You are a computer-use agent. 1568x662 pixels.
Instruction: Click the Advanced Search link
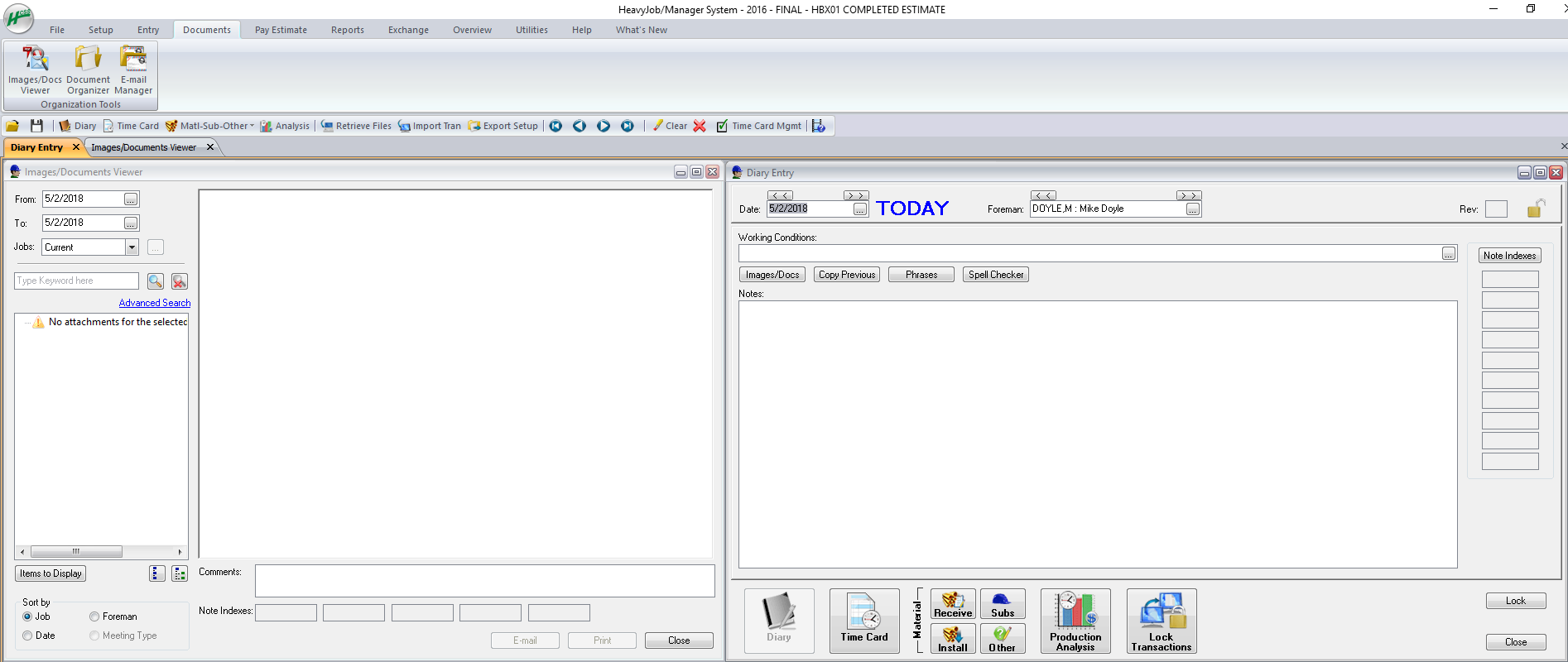click(155, 303)
